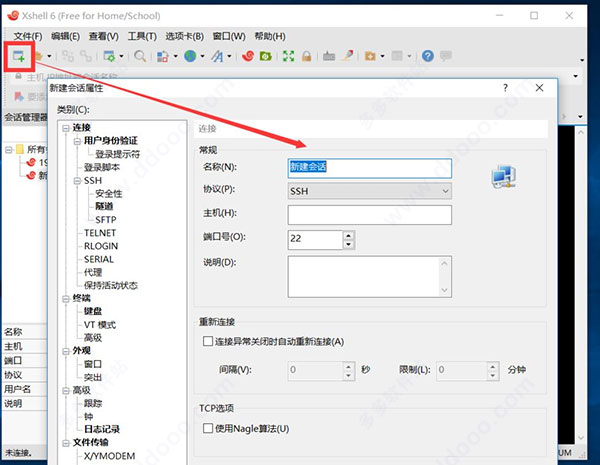Select 登录脚本 in category tree
This screenshot has width=600, height=465.
click(x=102, y=167)
